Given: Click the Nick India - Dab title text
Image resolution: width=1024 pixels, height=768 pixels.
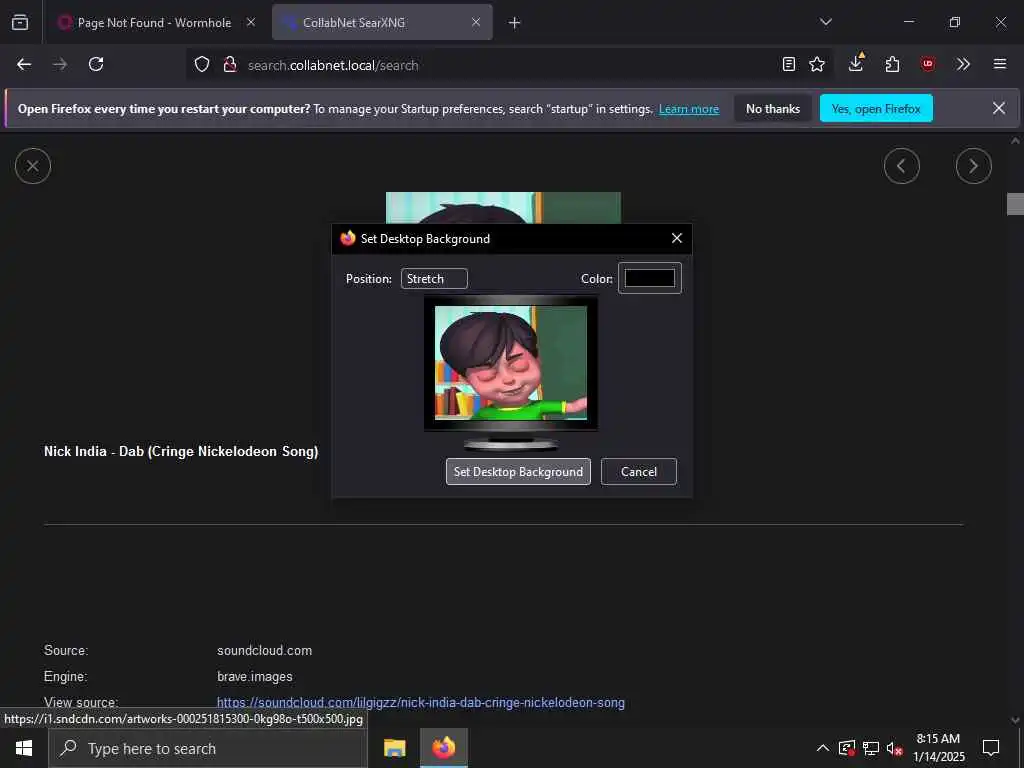Looking at the screenshot, I should click(181, 451).
